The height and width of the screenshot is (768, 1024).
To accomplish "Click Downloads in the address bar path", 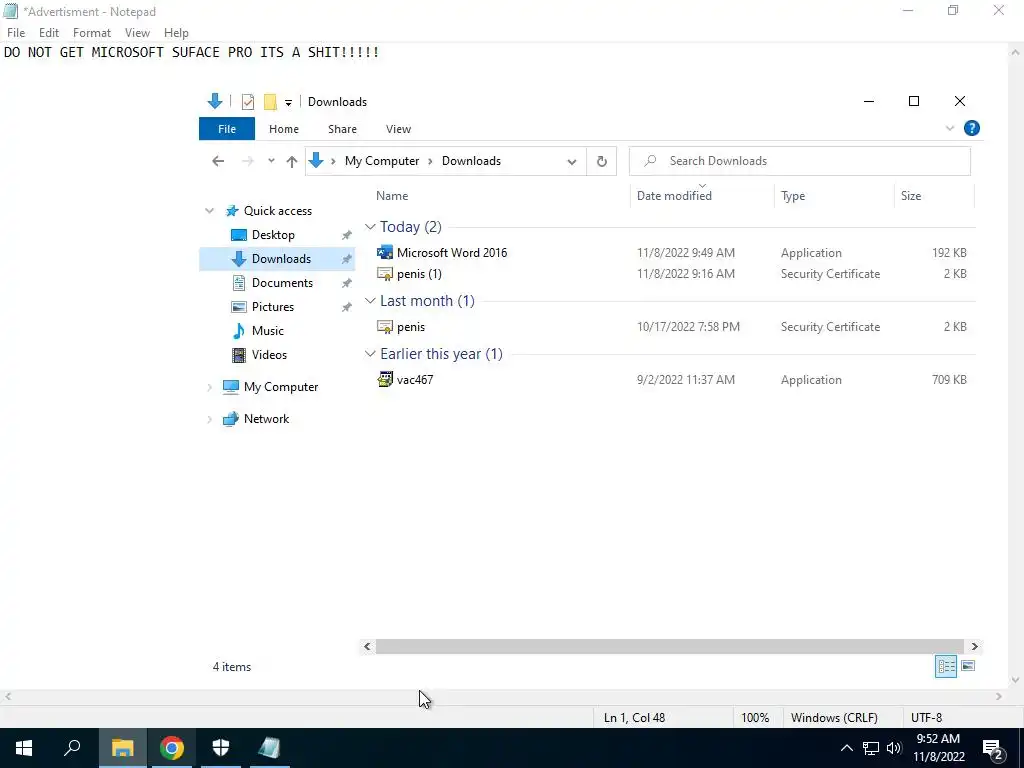I will pos(472,161).
